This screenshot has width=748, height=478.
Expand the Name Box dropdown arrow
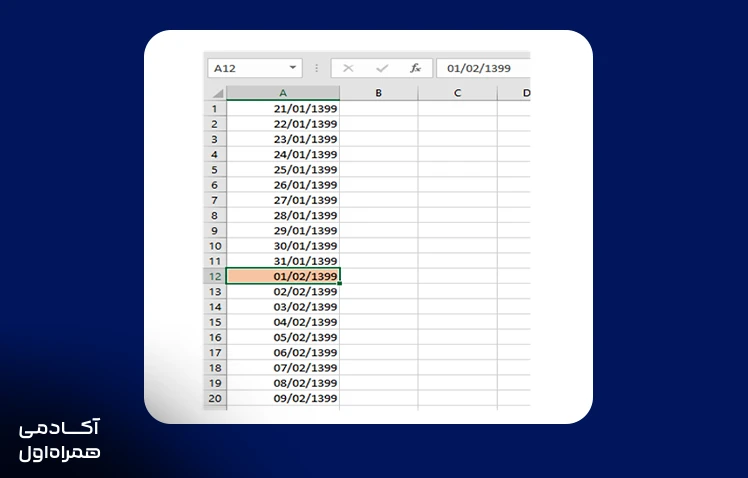293,68
